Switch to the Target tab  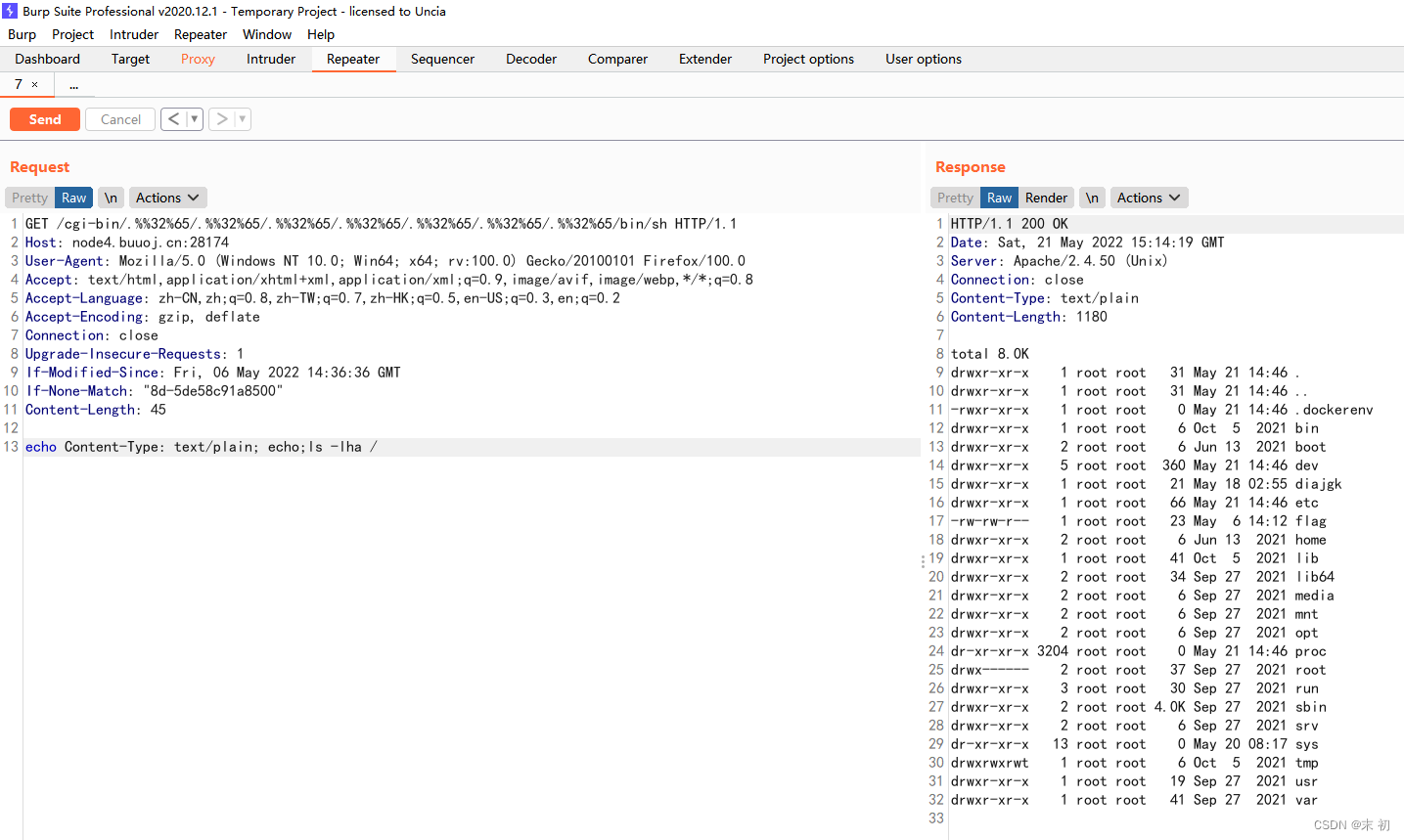(130, 59)
